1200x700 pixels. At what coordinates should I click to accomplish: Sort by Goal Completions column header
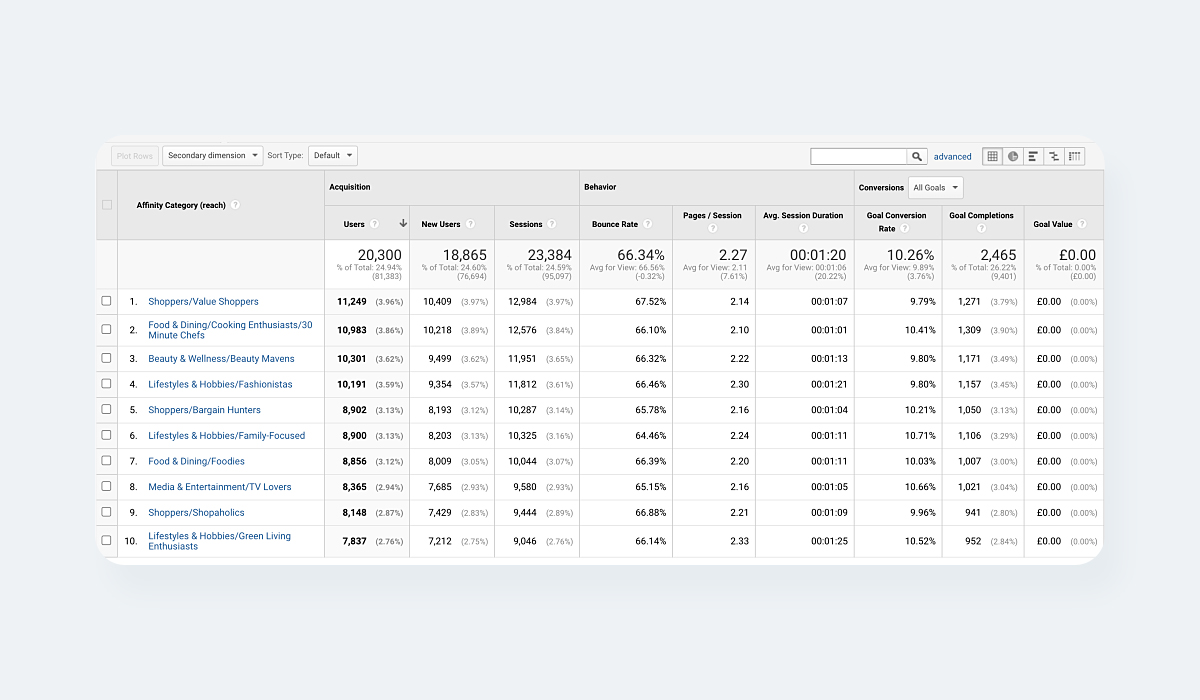point(981,216)
